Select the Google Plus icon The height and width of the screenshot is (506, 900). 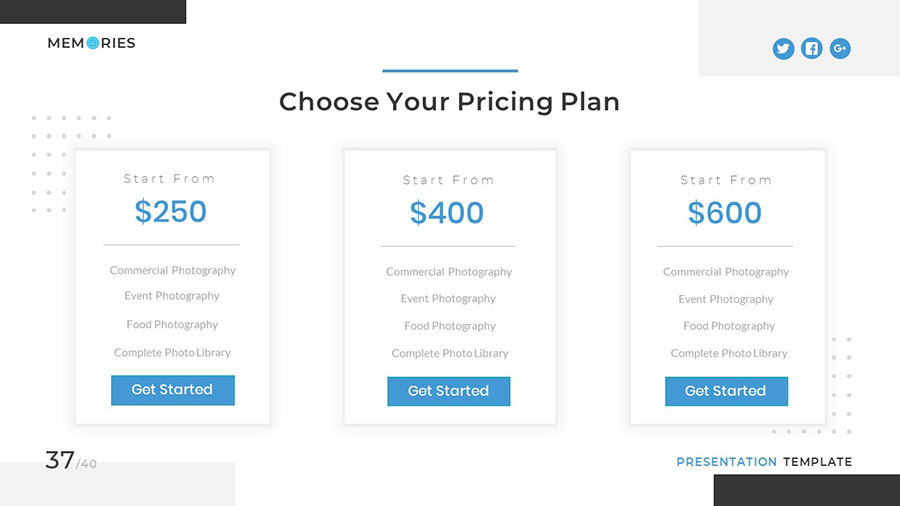[x=840, y=48]
